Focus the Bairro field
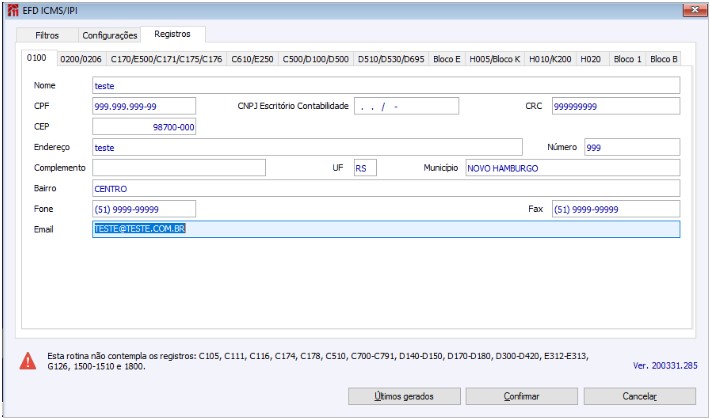710x419 pixels. click(x=386, y=188)
